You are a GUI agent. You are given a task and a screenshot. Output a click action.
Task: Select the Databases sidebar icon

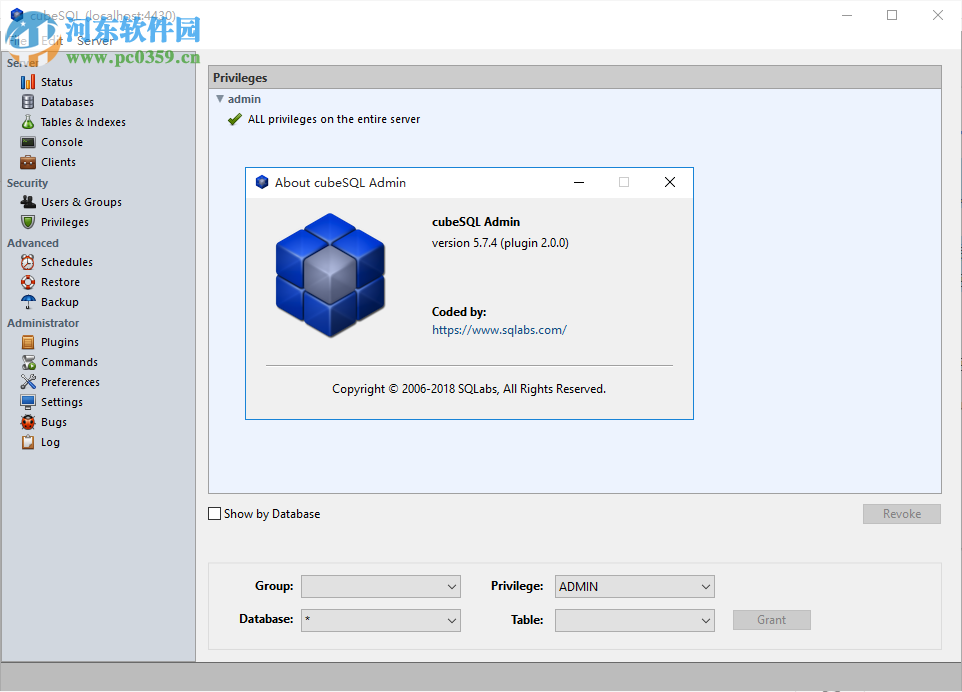click(x=65, y=101)
